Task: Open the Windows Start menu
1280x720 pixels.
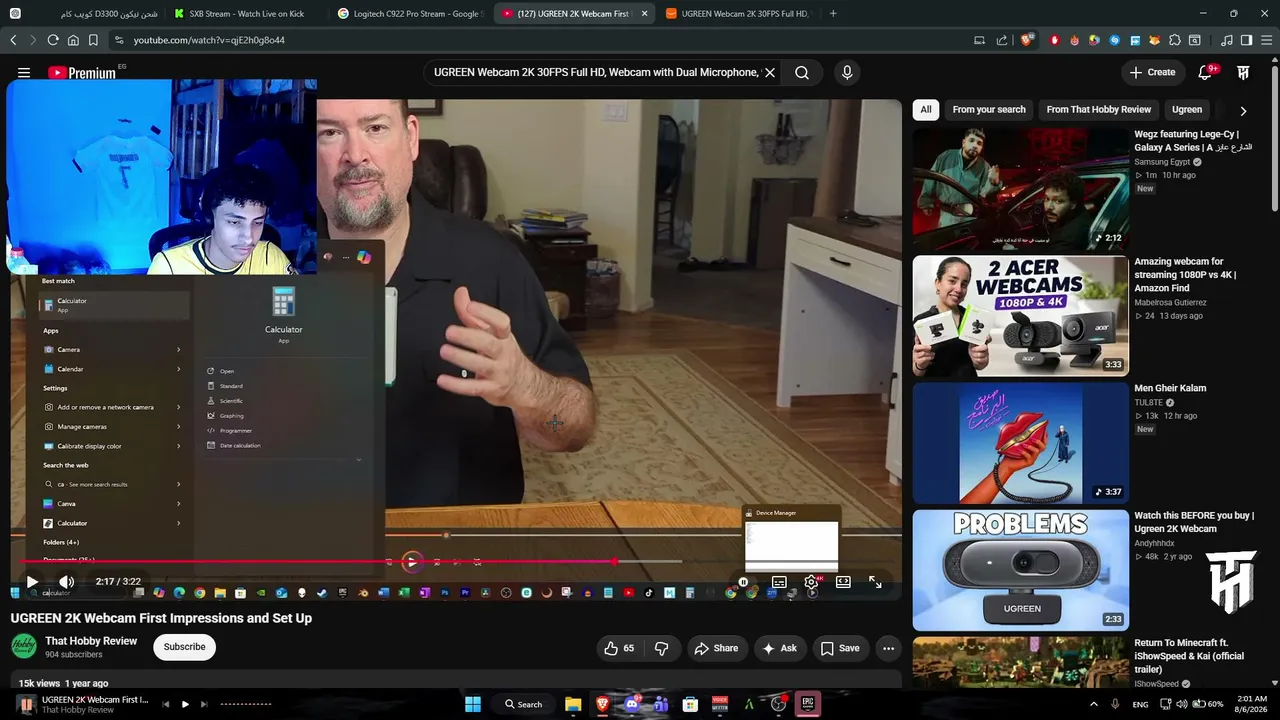Action: (473, 704)
